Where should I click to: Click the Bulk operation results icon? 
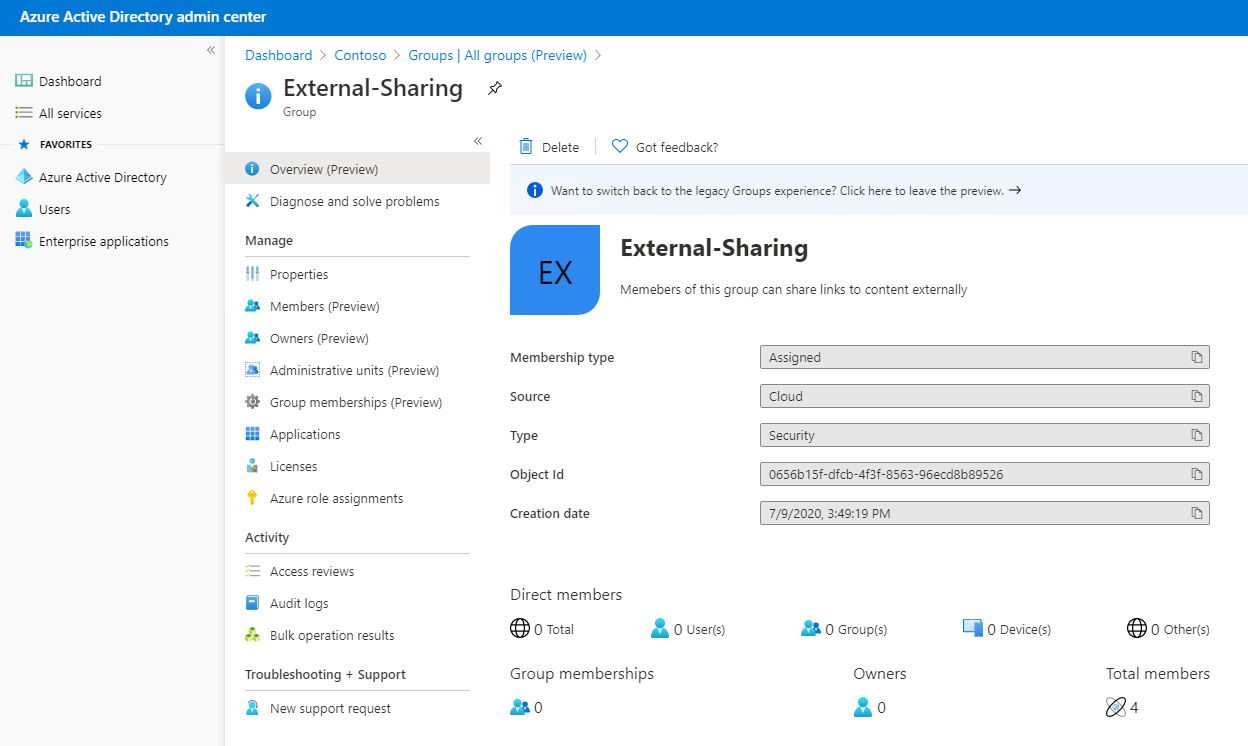pyautogui.click(x=252, y=635)
